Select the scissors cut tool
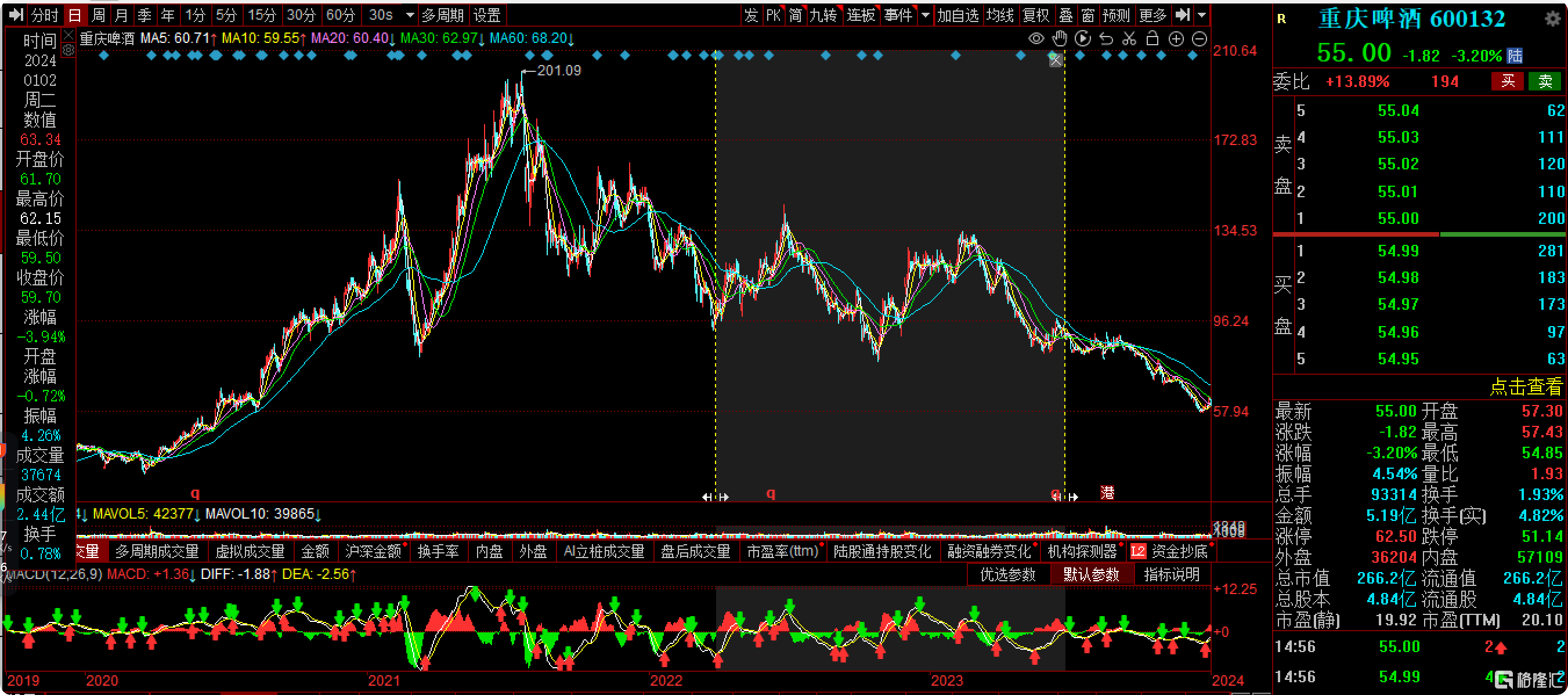The height and width of the screenshot is (695, 1568). [1129, 39]
